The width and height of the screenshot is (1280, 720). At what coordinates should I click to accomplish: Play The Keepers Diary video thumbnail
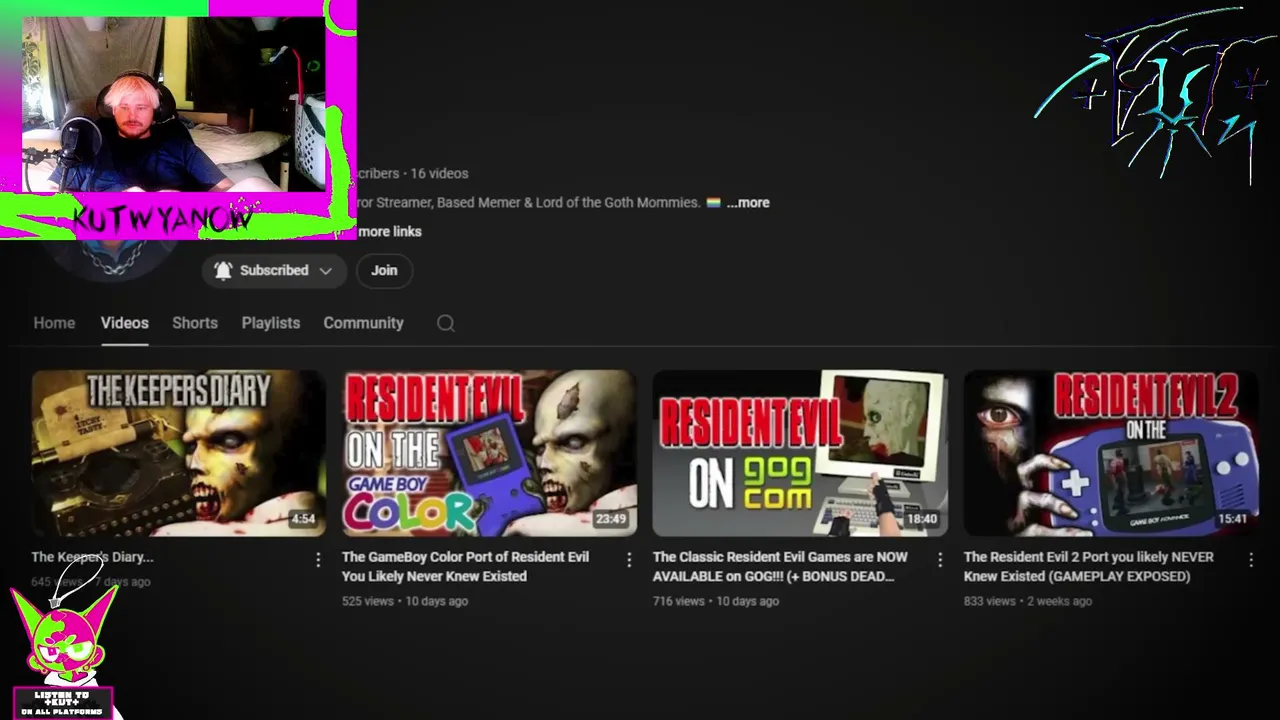pyautogui.click(x=178, y=453)
